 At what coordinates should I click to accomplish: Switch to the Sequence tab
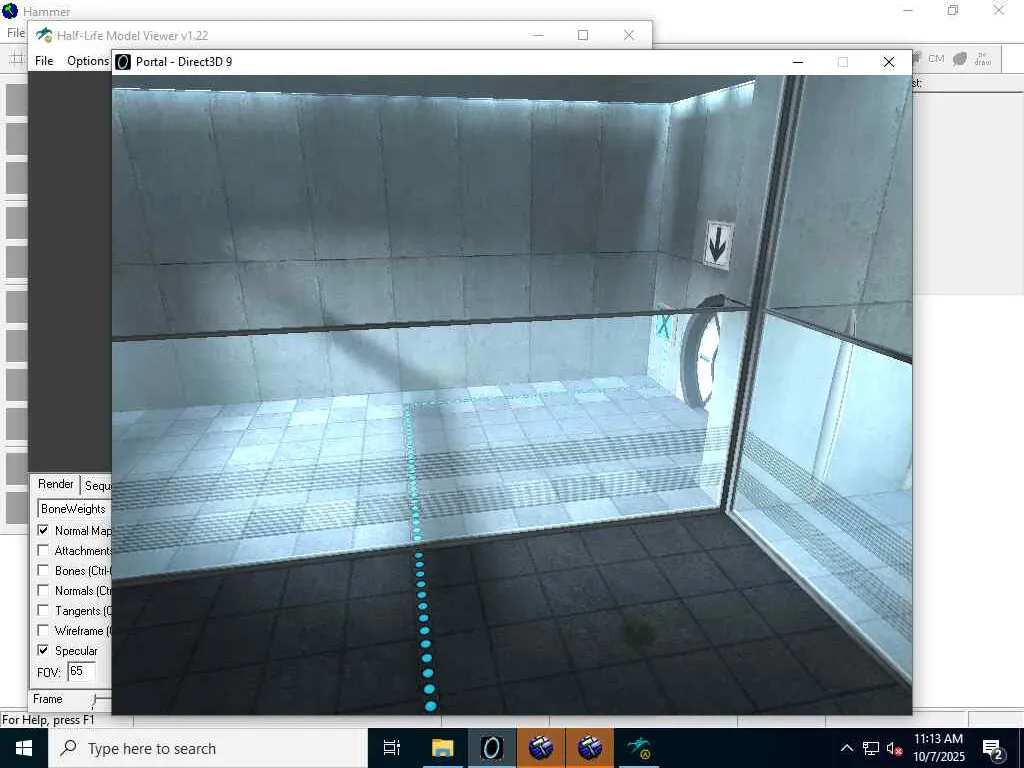(x=97, y=486)
